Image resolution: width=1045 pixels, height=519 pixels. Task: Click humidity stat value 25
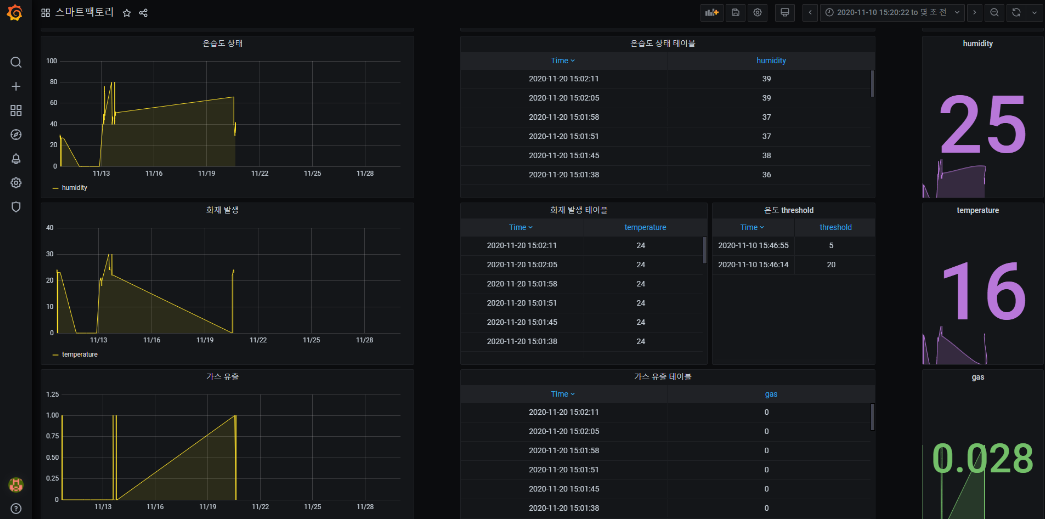pos(982,125)
